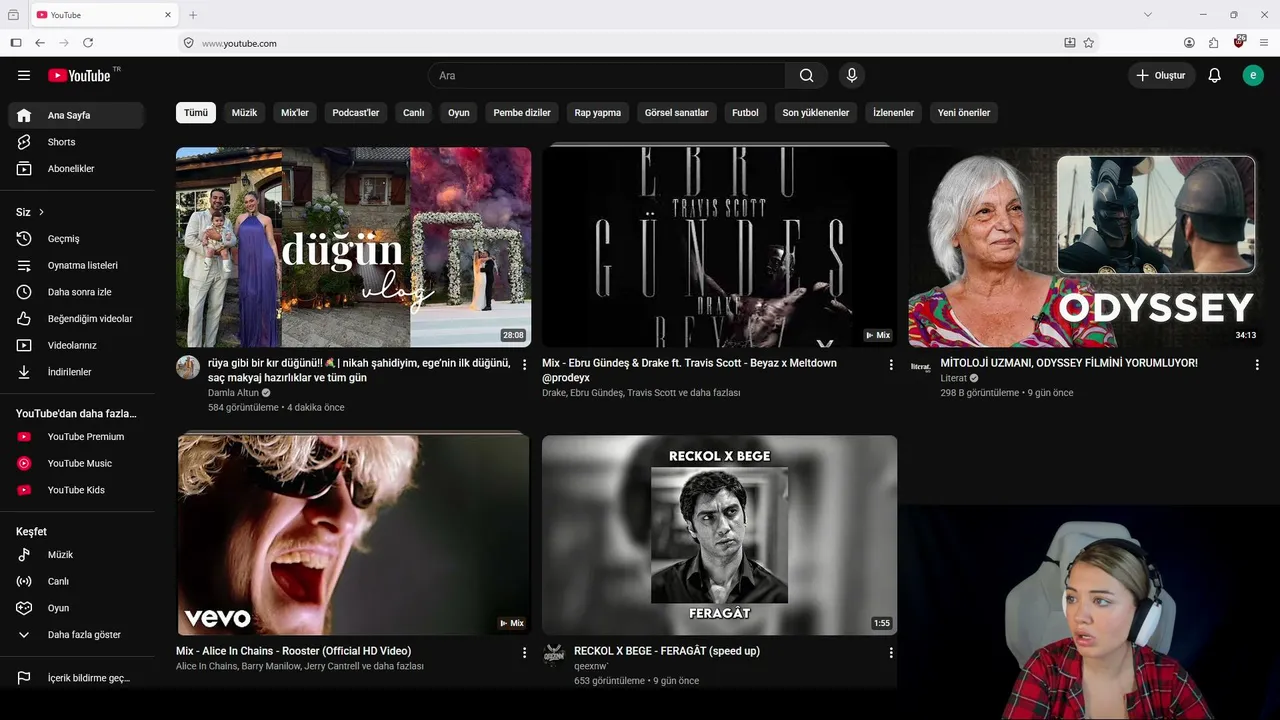The height and width of the screenshot is (720, 1280).
Task: Select the Pembe diziler chip
Action: click(x=522, y=113)
